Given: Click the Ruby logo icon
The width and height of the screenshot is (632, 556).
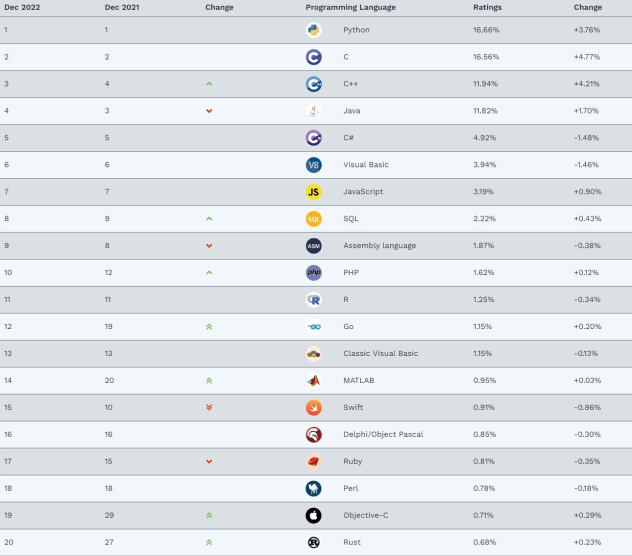Looking at the screenshot, I should coord(314,461).
